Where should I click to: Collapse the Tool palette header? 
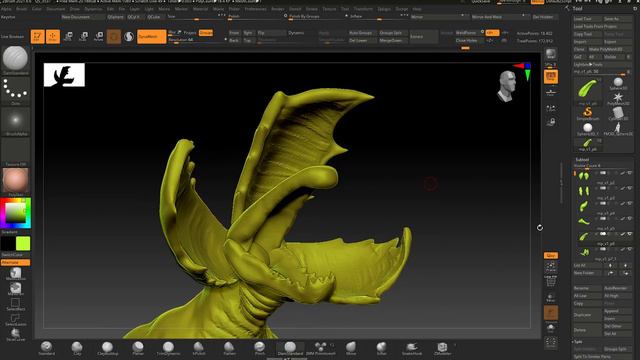[x=577, y=8]
